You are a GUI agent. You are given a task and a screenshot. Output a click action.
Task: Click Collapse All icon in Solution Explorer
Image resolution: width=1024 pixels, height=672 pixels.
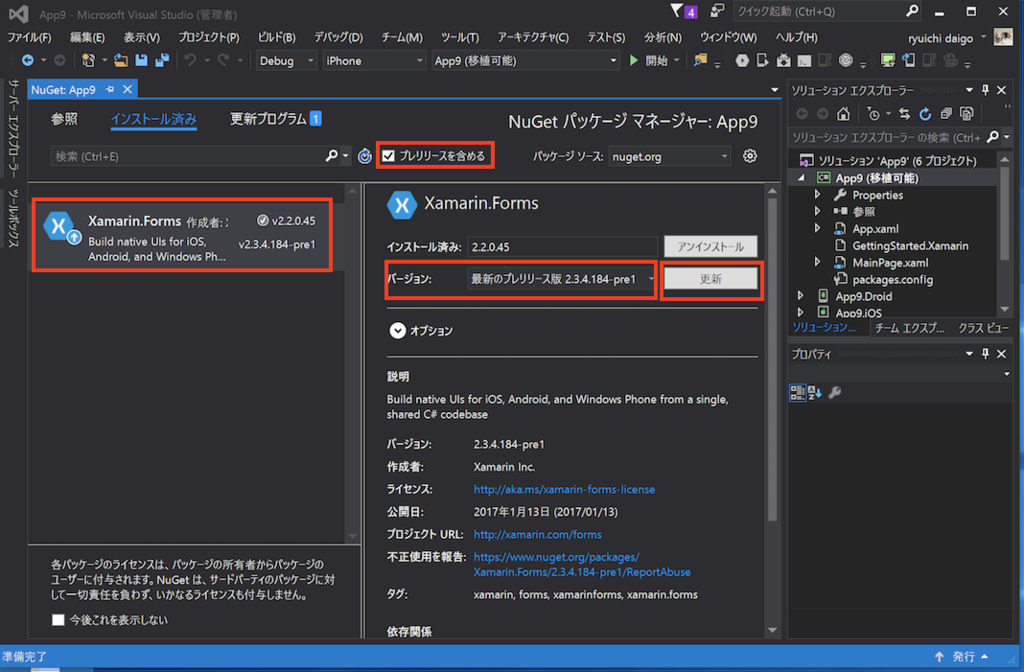[x=946, y=114]
